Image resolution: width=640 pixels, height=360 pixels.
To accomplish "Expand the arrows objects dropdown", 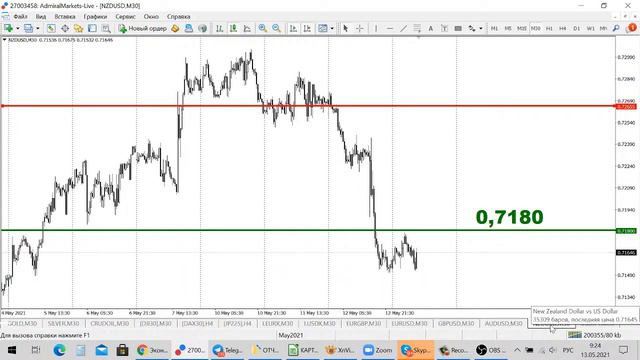I will [481, 28].
